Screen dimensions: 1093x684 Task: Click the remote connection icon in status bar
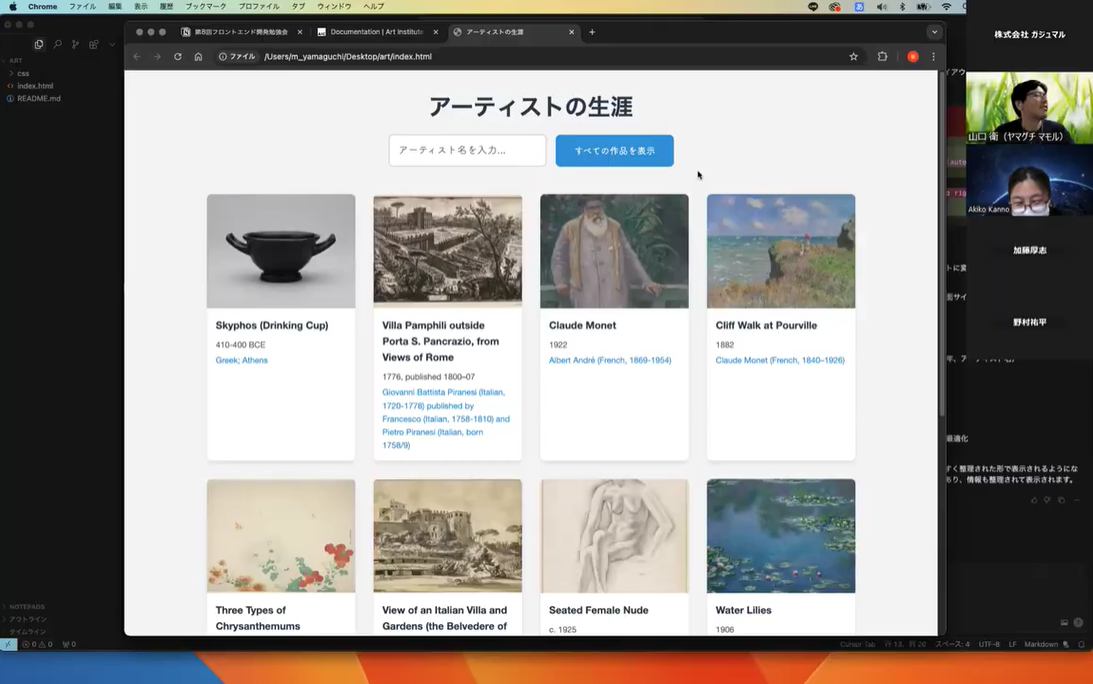point(8,644)
